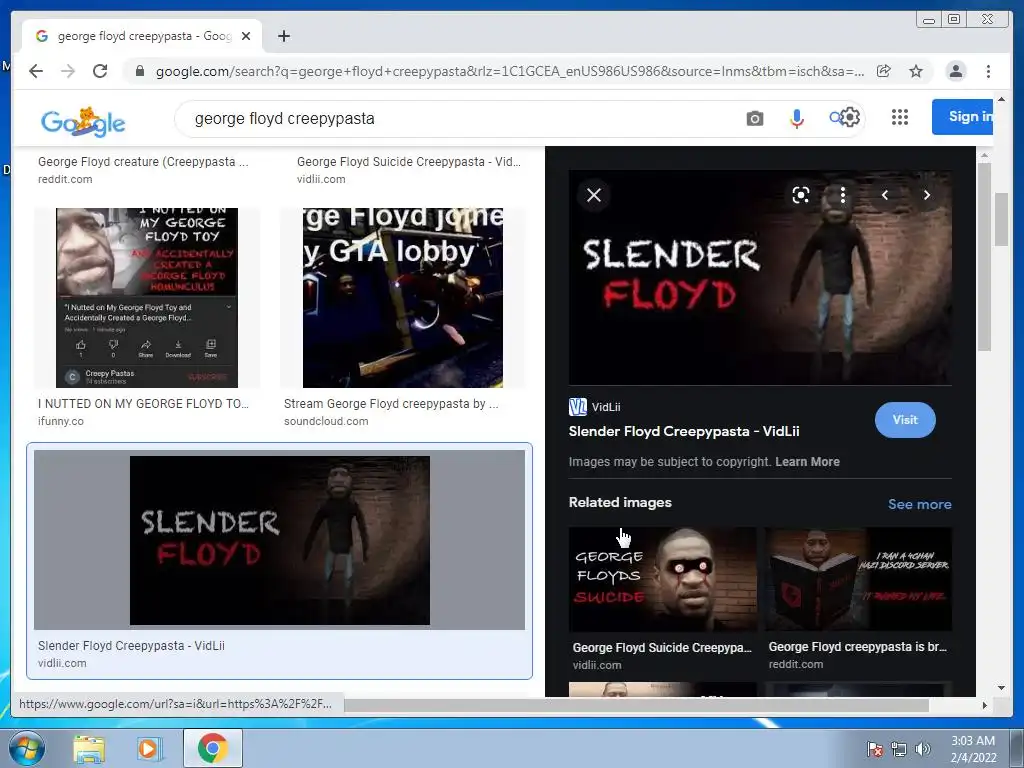Bookmark this page with star icon
The image size is (1024, 768).
click(x=916, y=71)
